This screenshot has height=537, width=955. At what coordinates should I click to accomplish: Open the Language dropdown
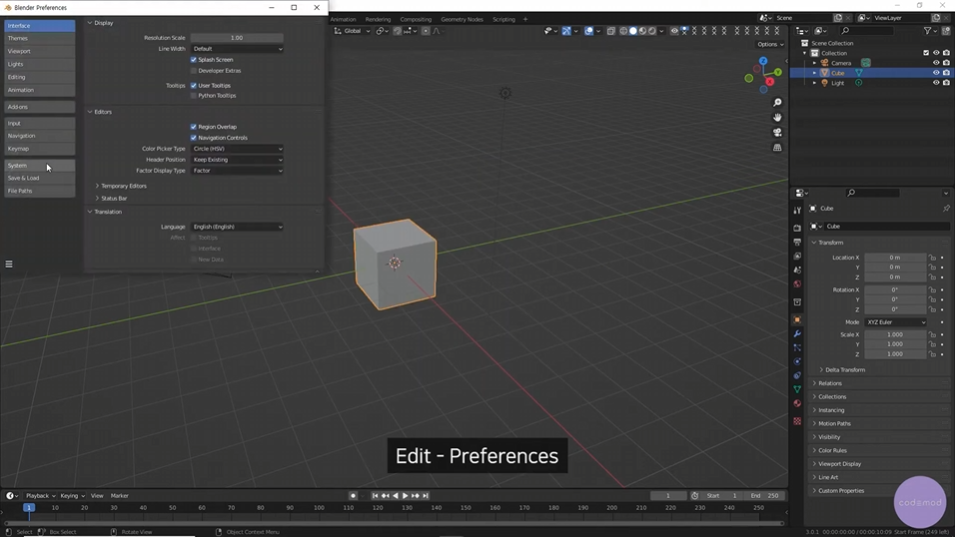237,226
